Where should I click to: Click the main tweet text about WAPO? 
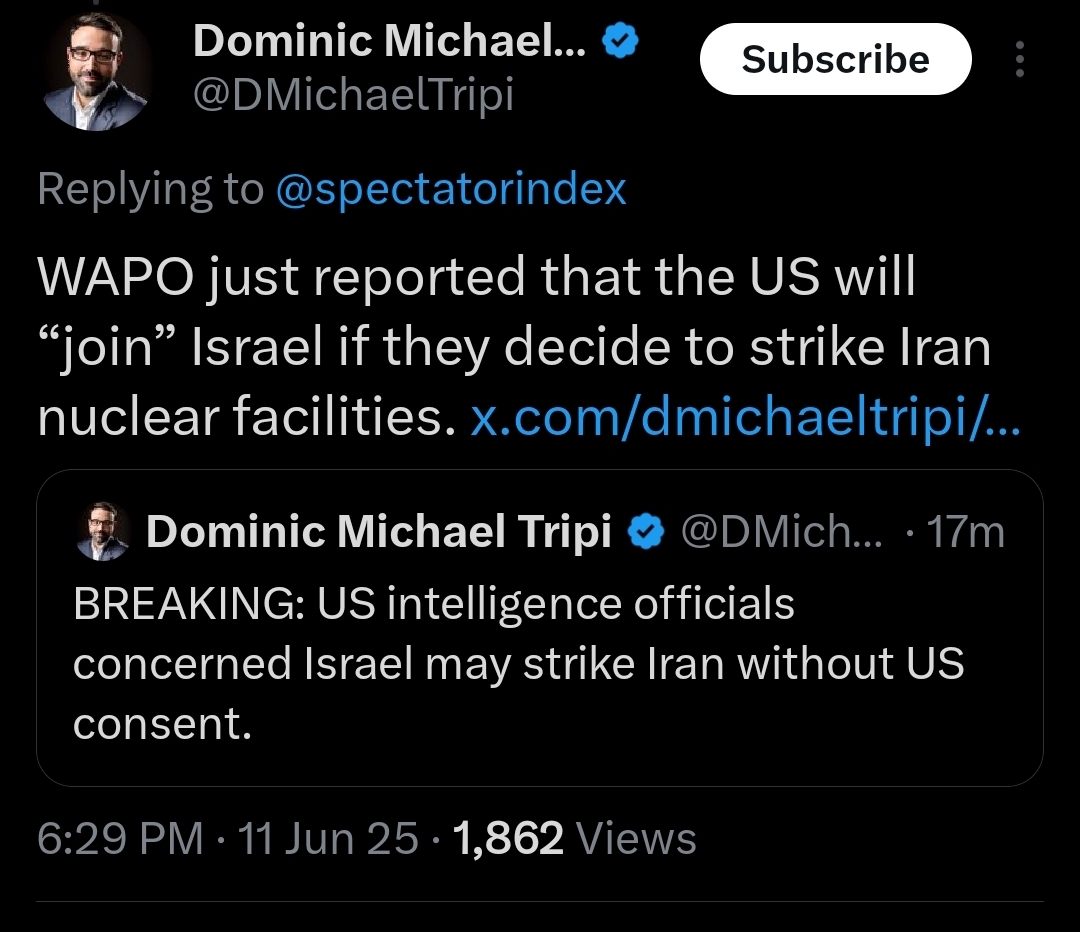pos(513,346)
